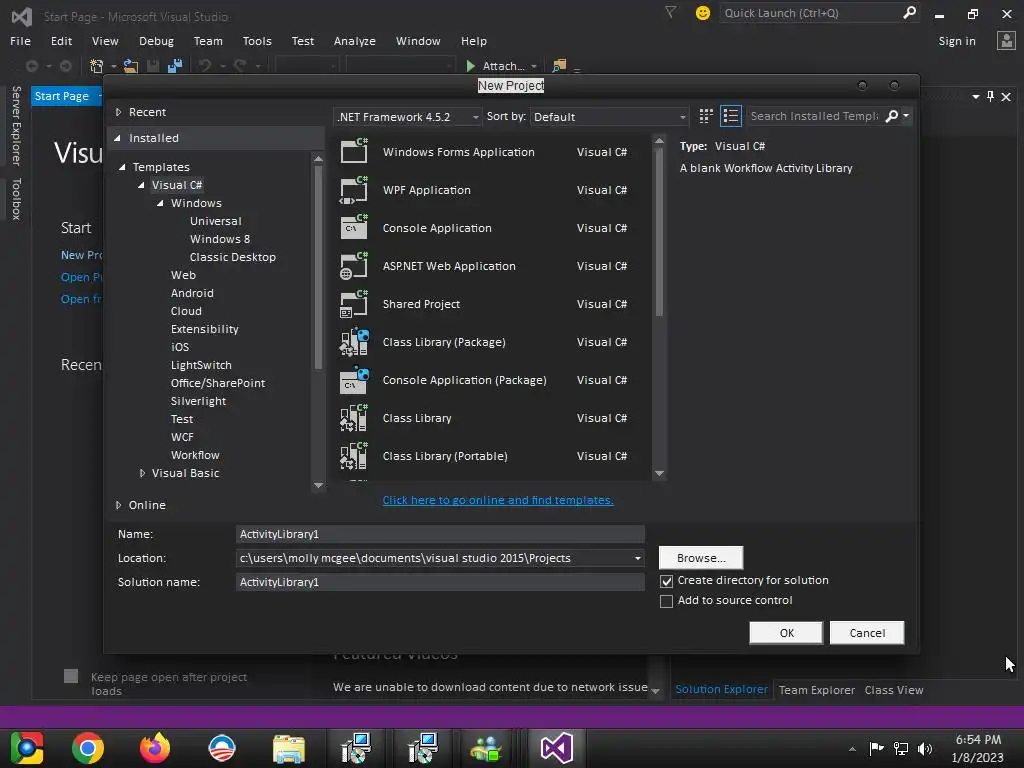This screenshot has width=1024, height=768.
Task: Toggle Keep page open after project loads
Action: tap(71, 676)
